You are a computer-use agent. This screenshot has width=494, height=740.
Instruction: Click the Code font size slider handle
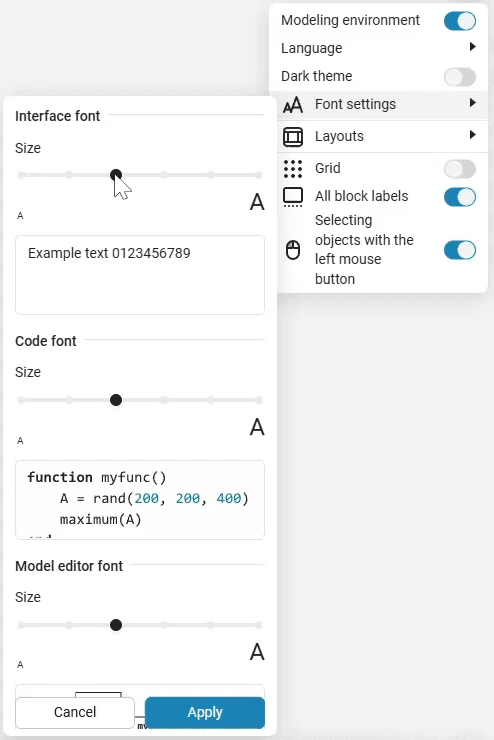[x=116, y=400]
